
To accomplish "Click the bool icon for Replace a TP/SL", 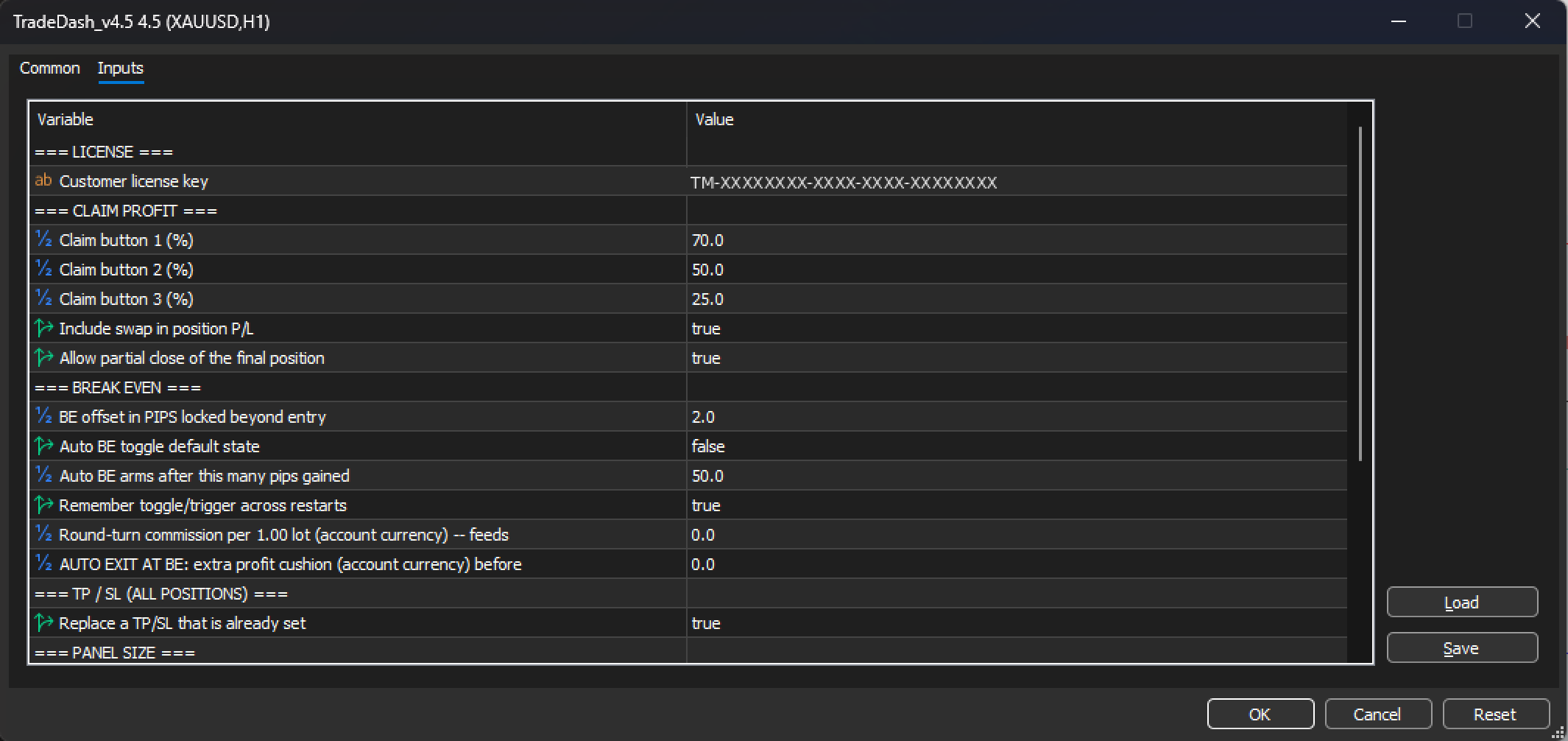I will click(44, 622).
